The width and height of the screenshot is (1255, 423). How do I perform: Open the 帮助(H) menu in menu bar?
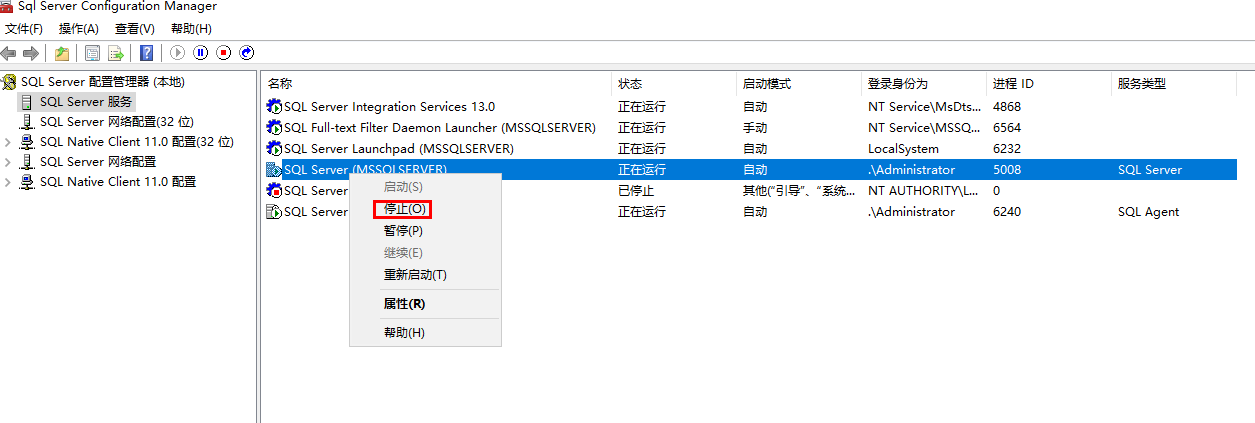[191, 29]
